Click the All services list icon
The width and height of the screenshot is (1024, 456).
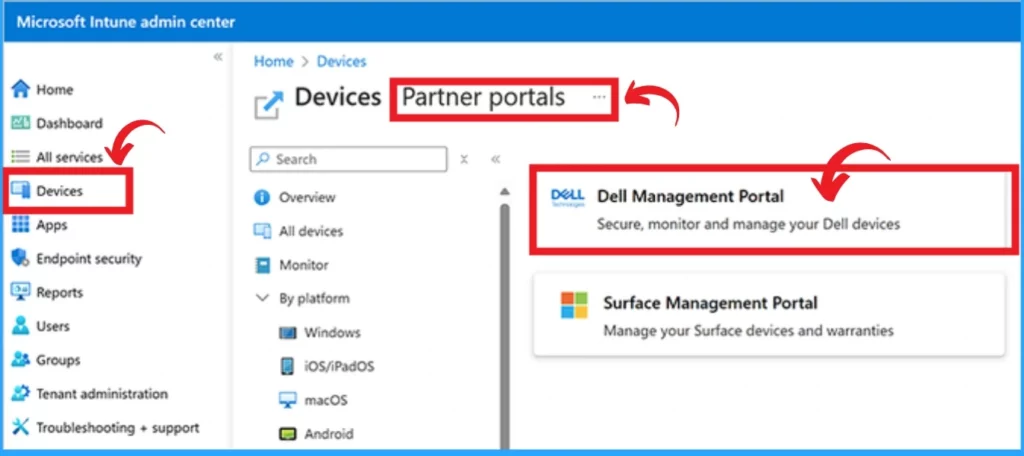(21, 157)
